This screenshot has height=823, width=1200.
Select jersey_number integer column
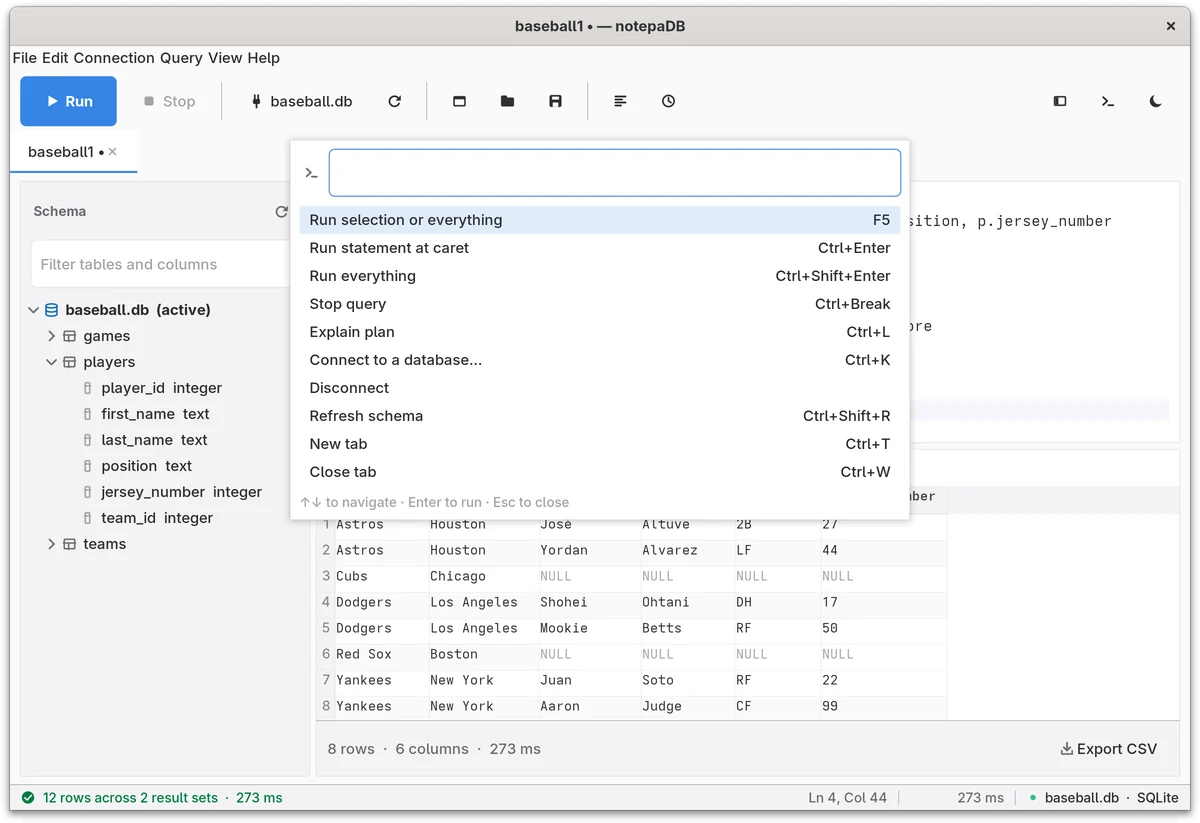coord(181,492)
